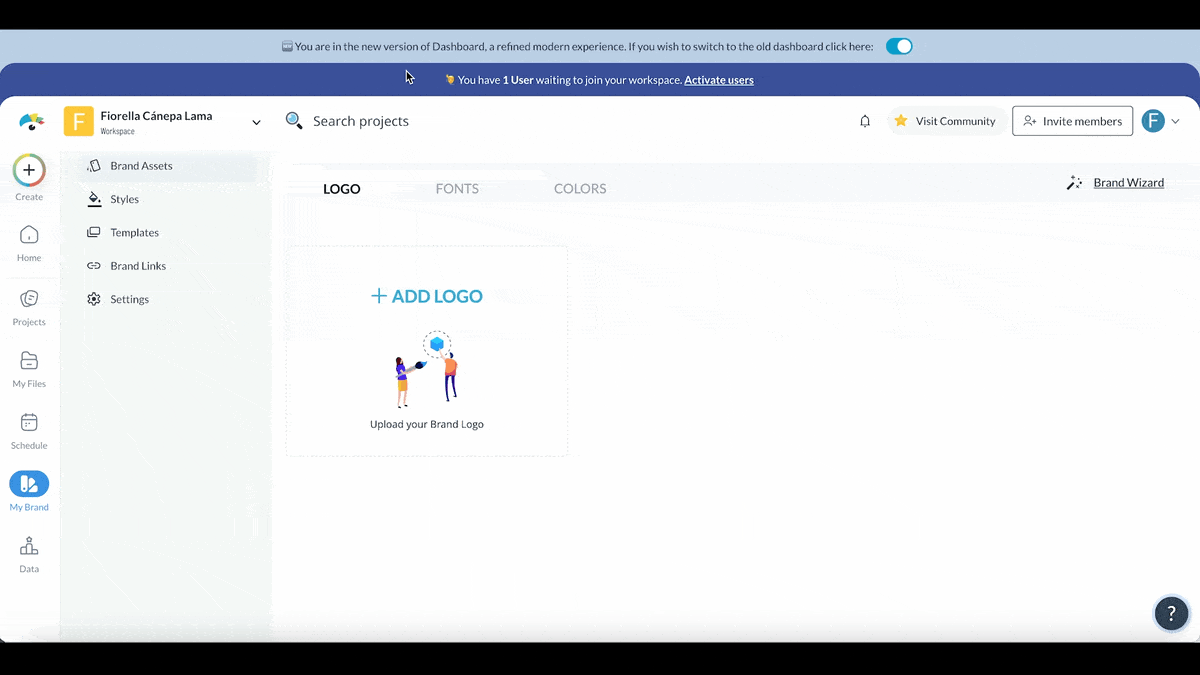Viewport: 1200px width, 675px height.
Task: Open the help question mark button
Action: (1171, 614)
